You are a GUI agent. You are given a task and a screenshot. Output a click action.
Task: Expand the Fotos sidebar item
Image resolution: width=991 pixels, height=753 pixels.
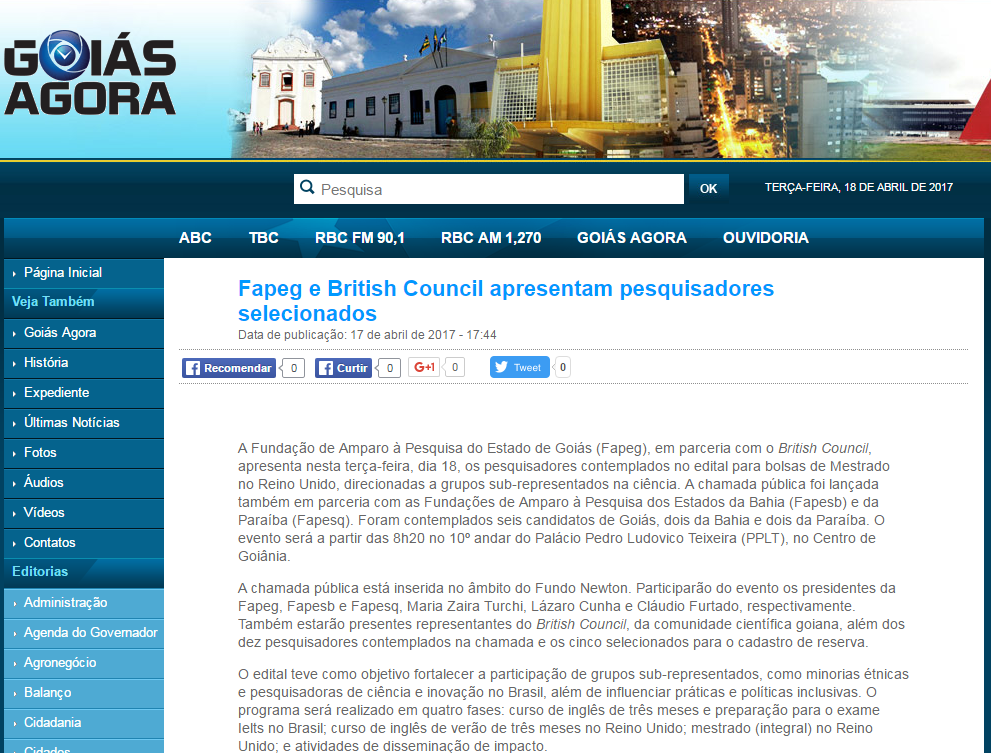coord(40,453)
